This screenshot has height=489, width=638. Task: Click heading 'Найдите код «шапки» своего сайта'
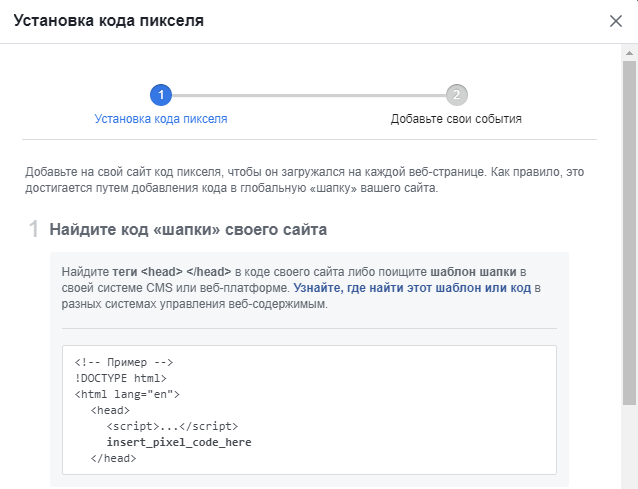(188, 229)
